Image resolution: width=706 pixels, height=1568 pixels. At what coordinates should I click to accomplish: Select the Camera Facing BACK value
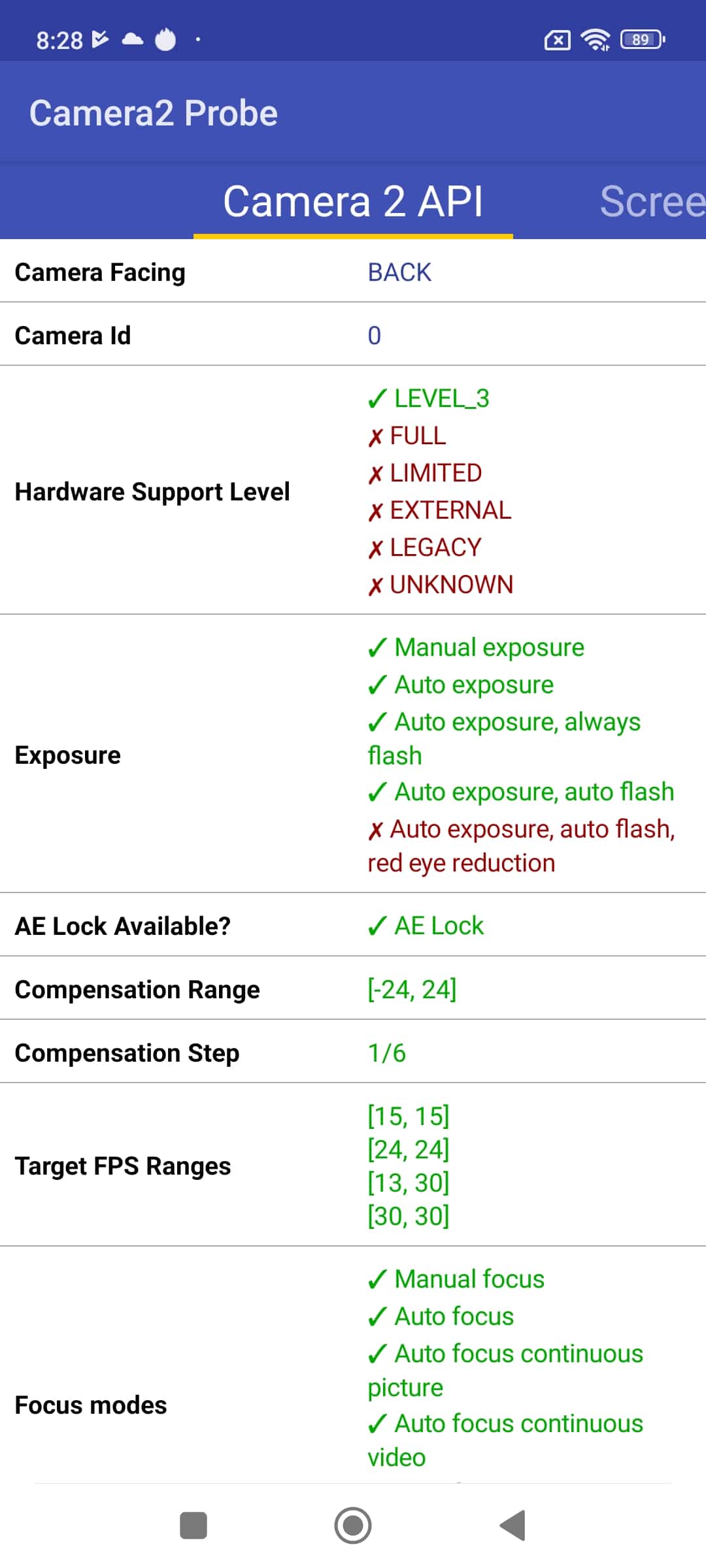coord(399,272)
